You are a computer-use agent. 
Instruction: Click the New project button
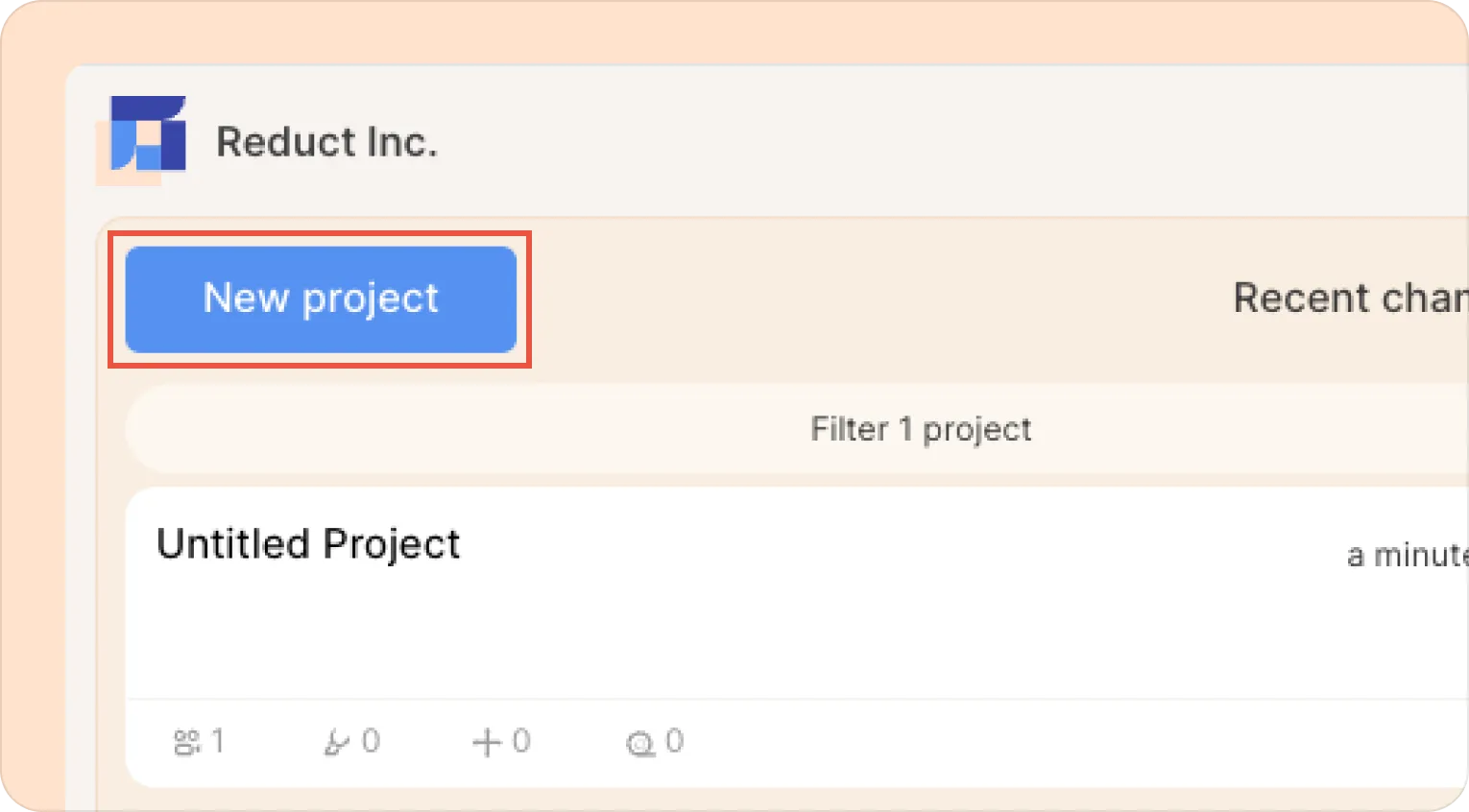click(321, 299)
